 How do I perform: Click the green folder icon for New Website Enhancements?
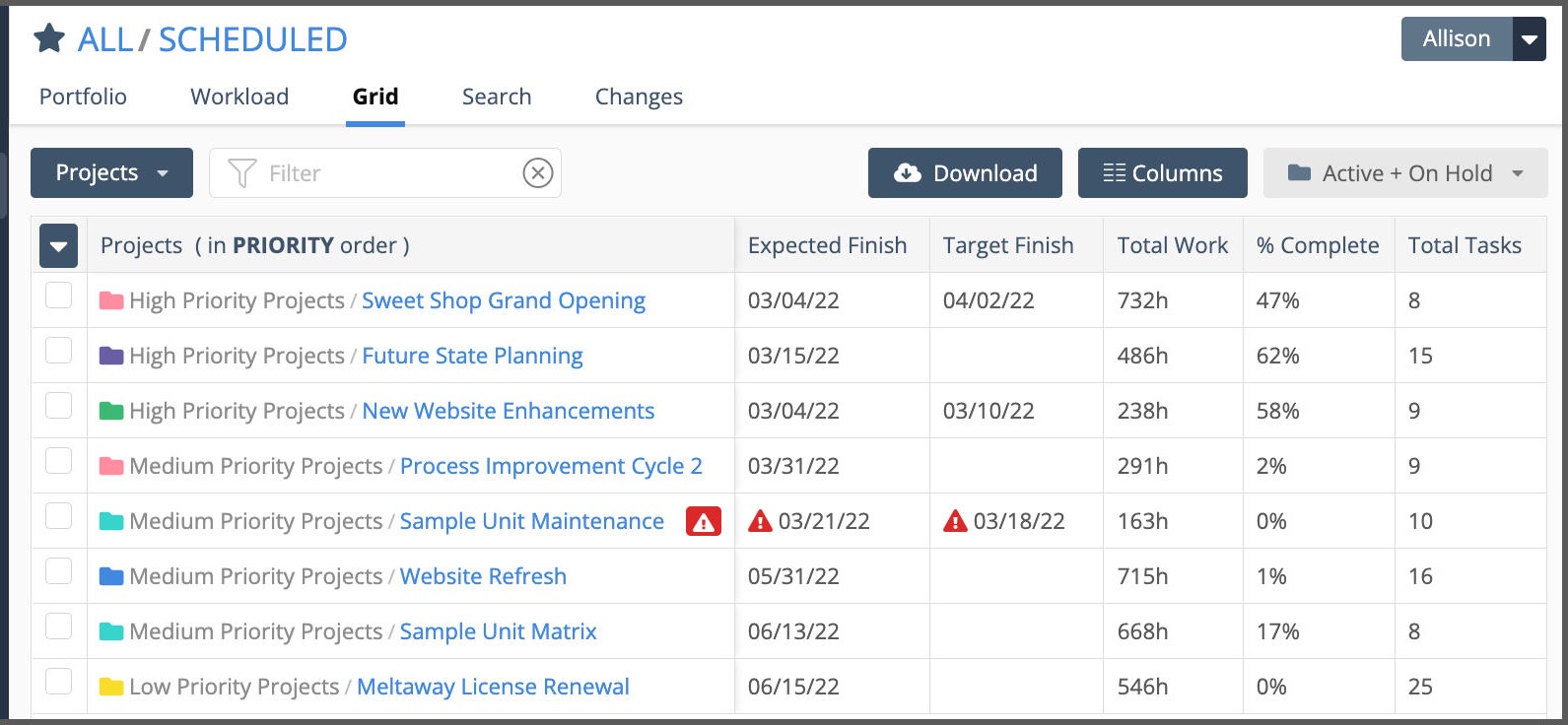111,411
